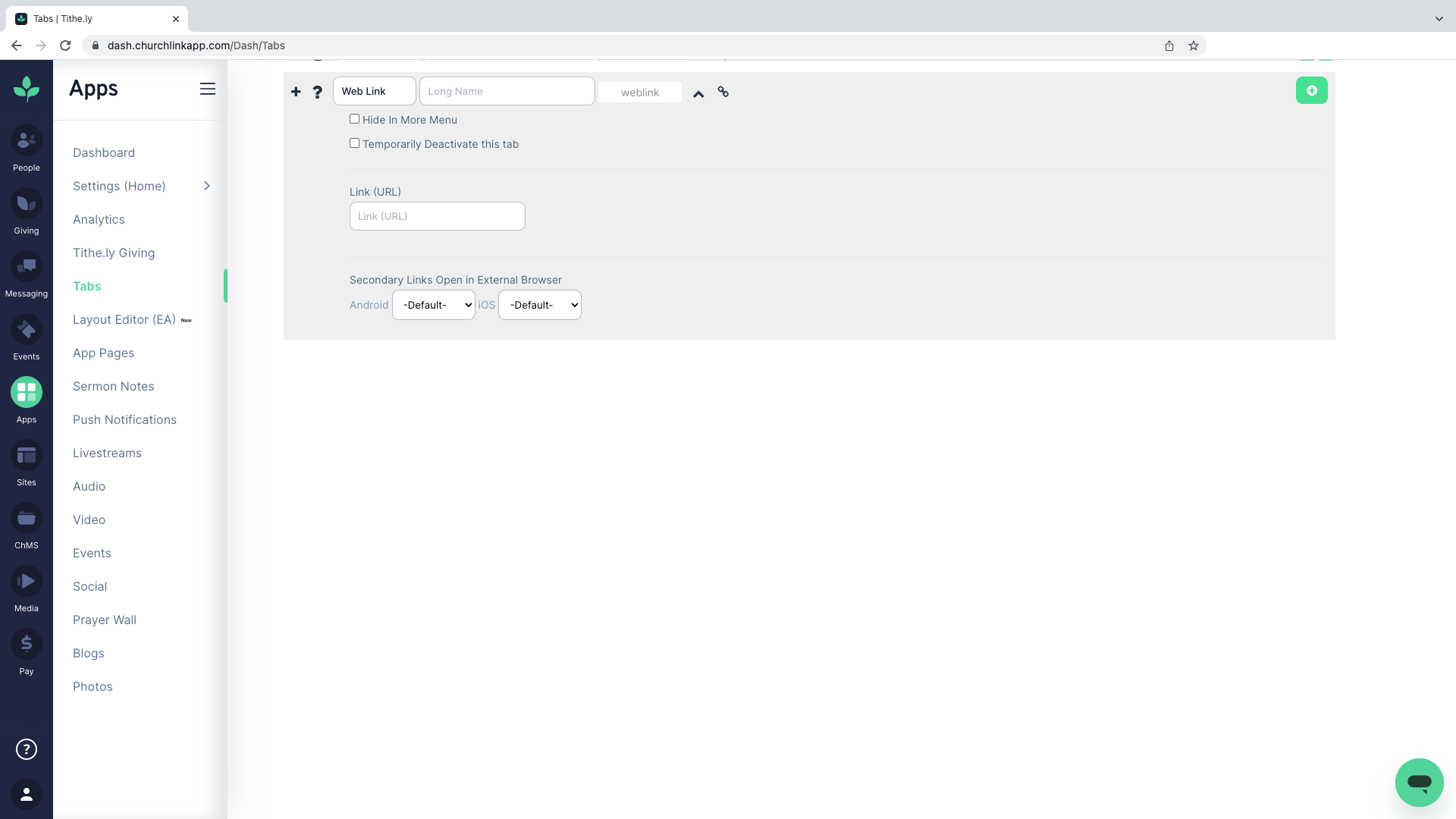1456x819 pixels.
Task: Open the help question mark icon
Action: 317,92
